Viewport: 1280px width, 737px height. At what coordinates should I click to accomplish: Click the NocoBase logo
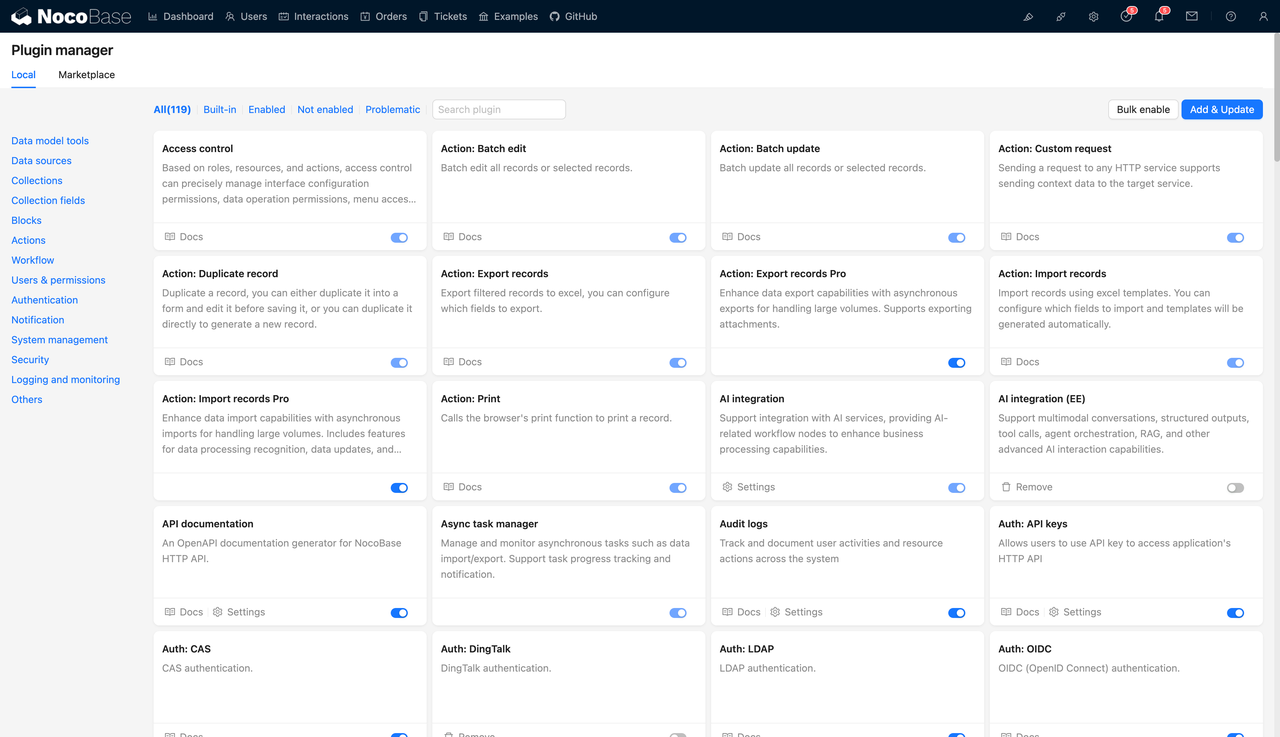71,17
